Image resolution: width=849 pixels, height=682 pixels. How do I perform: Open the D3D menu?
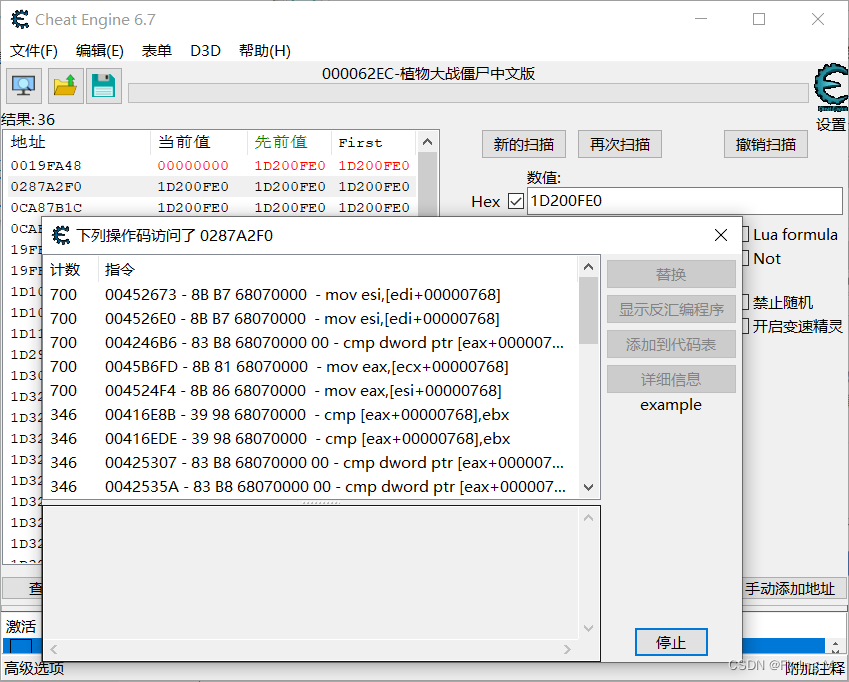tap(205, 51)
